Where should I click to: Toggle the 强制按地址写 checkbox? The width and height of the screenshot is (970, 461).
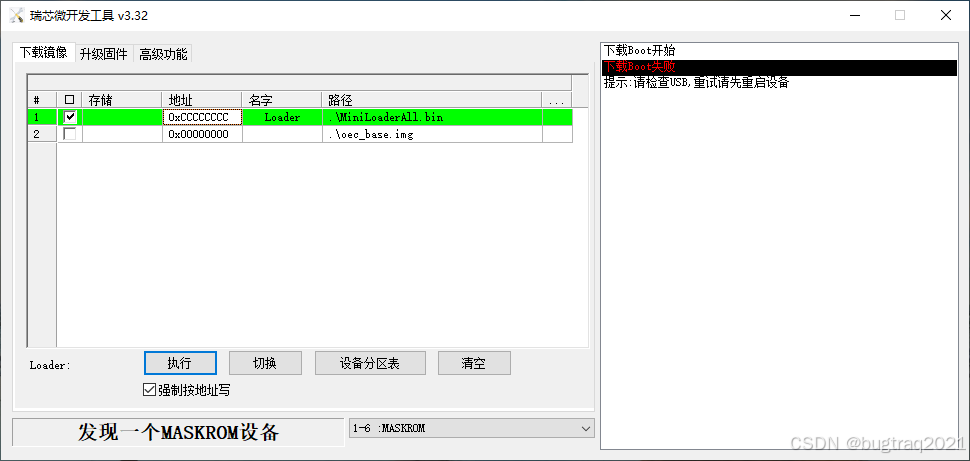click(187, 390)
